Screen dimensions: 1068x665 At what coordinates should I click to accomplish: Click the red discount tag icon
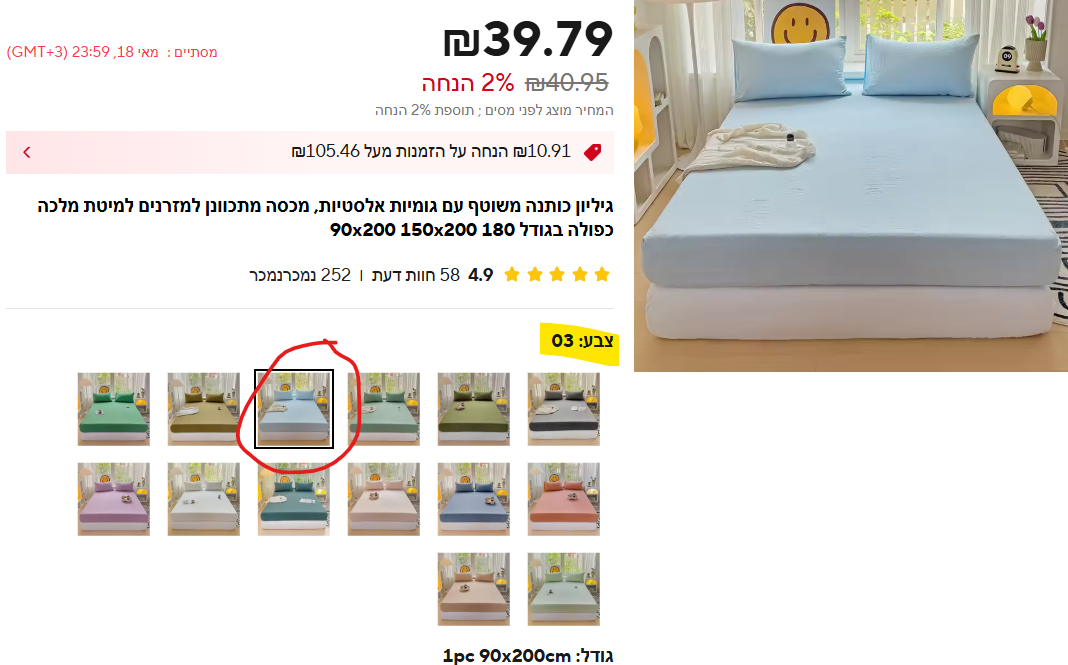[593, 152]
